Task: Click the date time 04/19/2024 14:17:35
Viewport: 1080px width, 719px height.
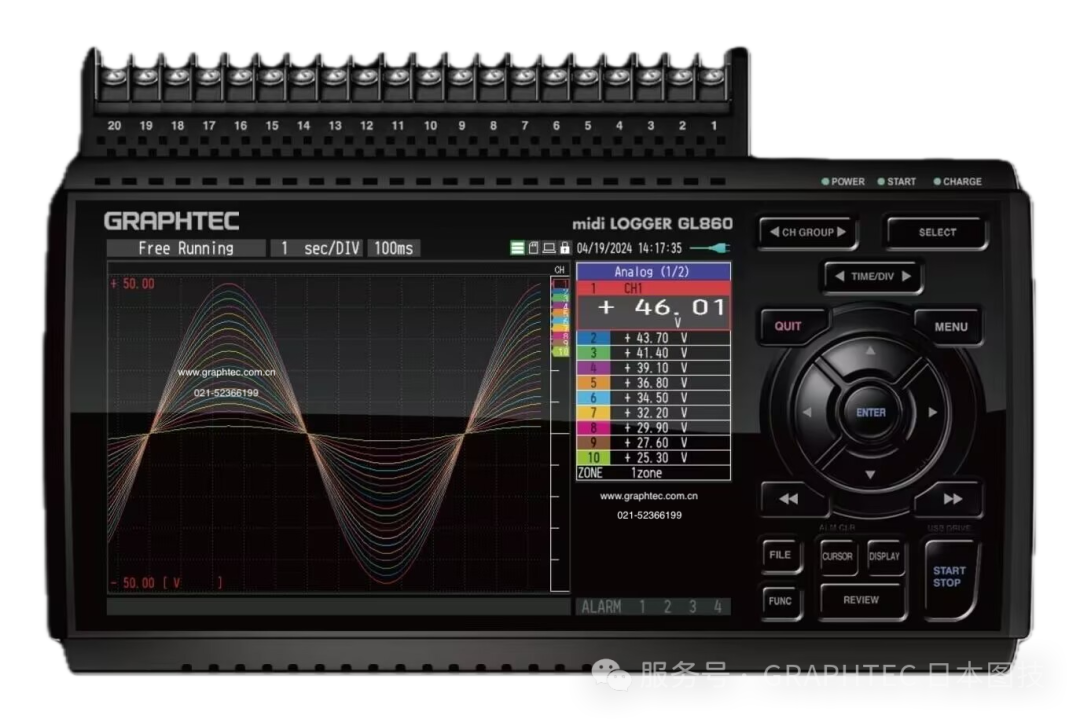Action: (629, 248)
